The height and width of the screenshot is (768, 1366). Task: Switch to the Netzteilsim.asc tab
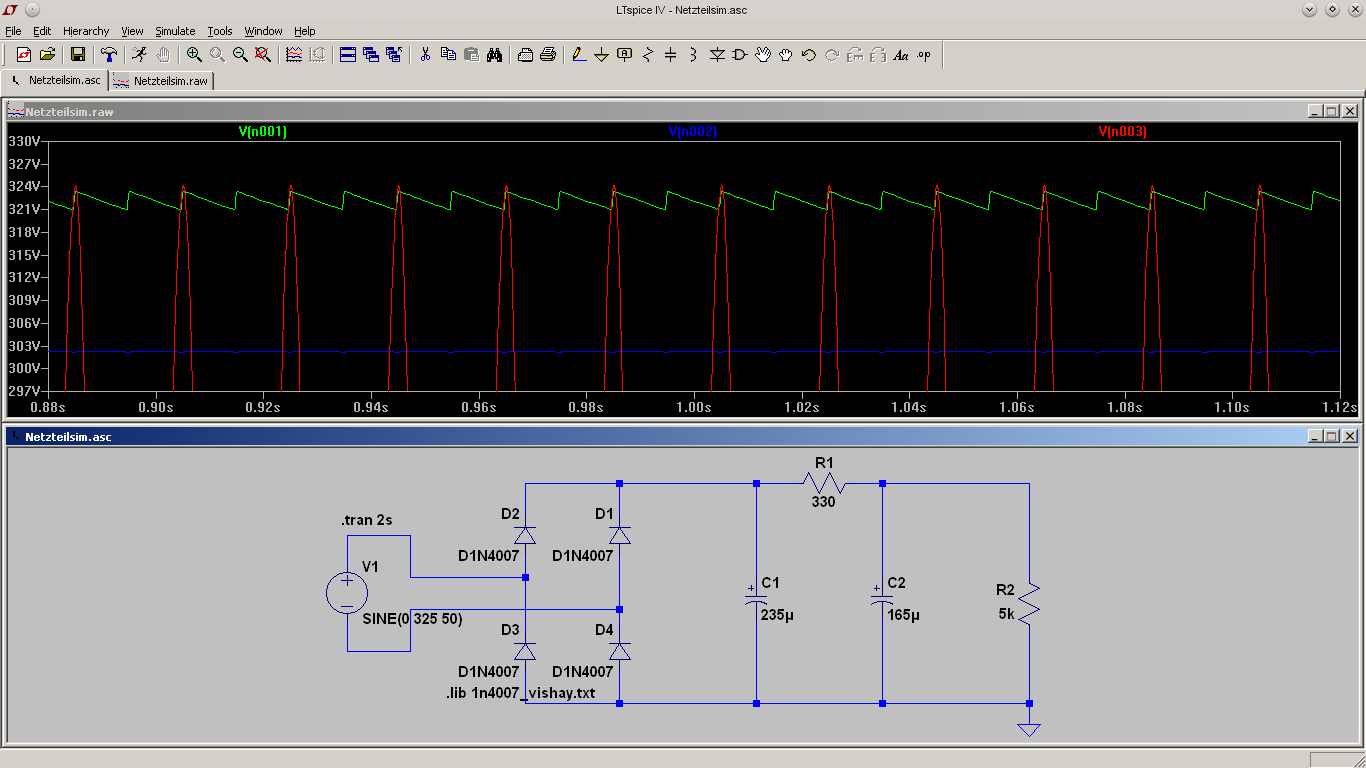64,80
